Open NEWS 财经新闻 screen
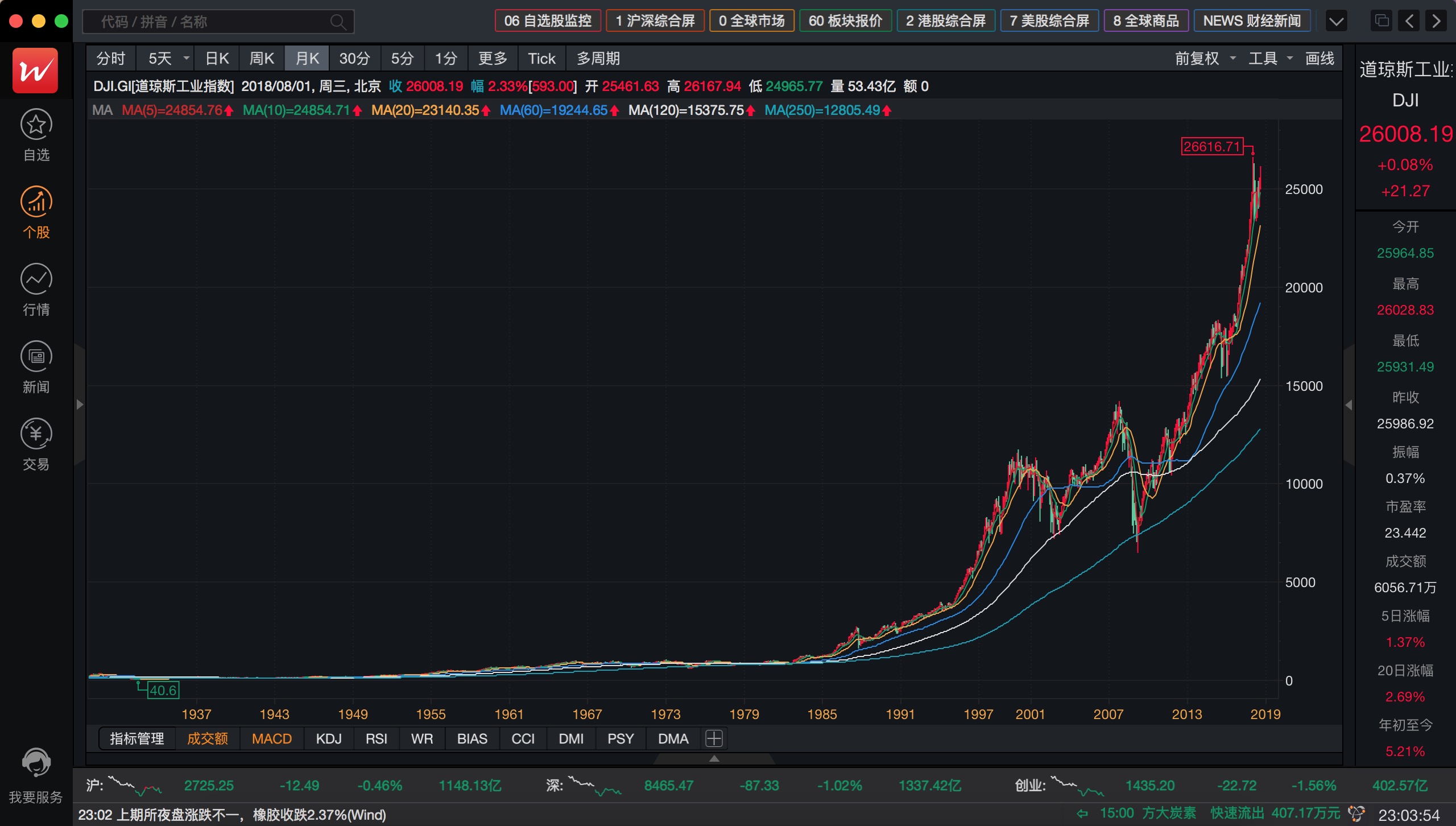 pos(1252,21)
